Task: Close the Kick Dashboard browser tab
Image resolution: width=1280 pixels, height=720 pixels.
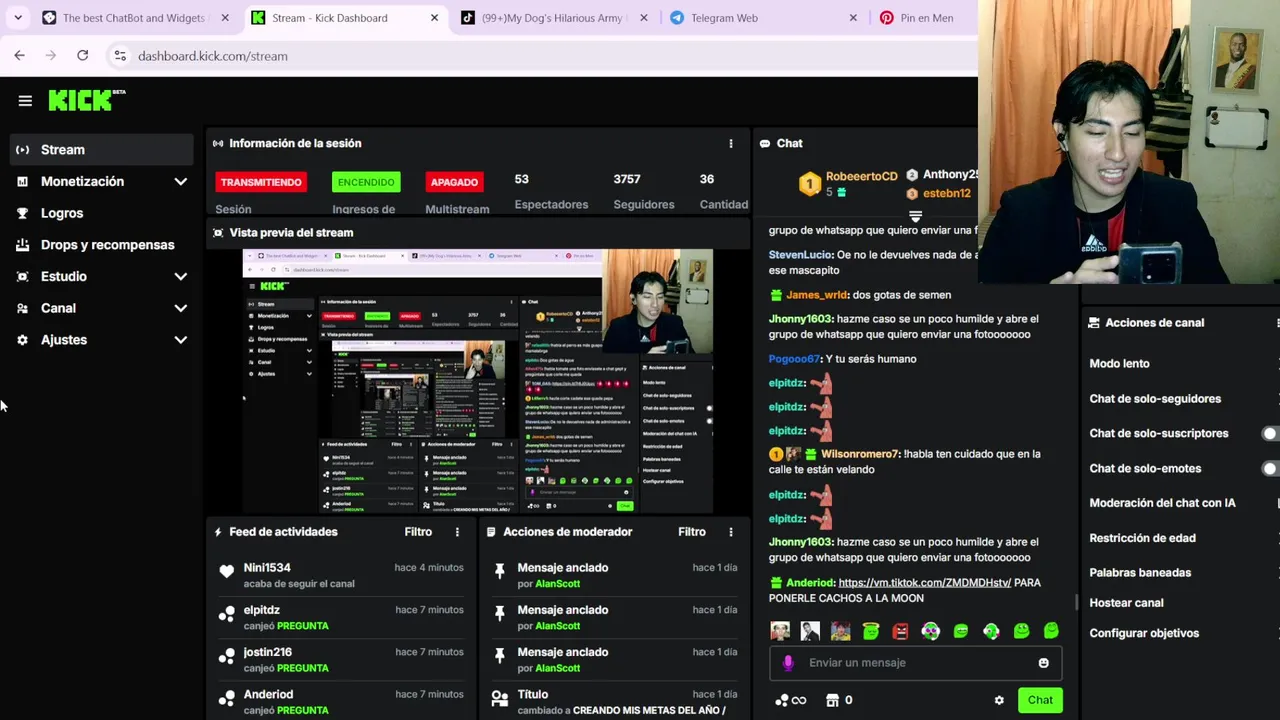Action: 434,18
